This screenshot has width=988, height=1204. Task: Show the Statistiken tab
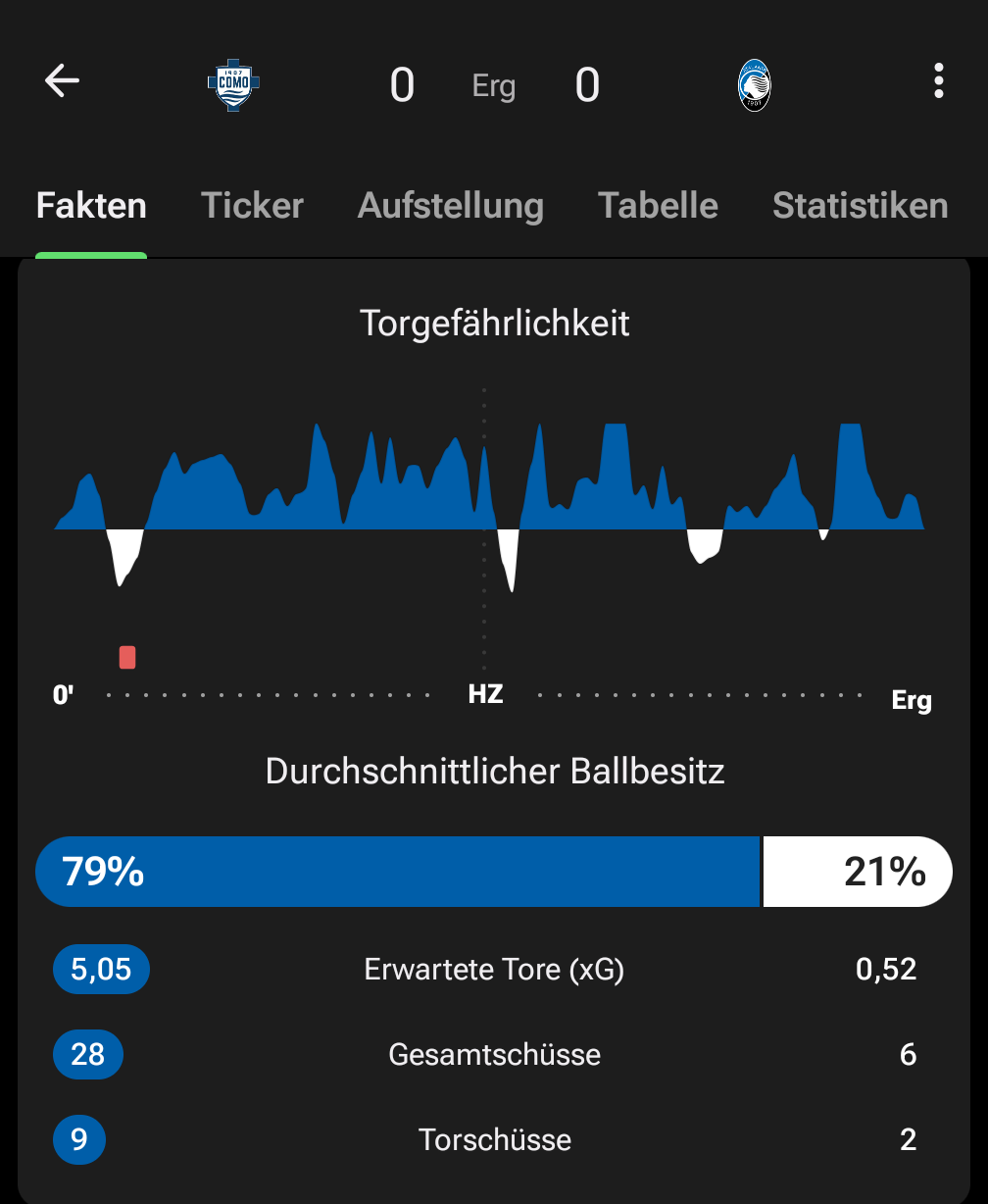[x=860, y=206]
